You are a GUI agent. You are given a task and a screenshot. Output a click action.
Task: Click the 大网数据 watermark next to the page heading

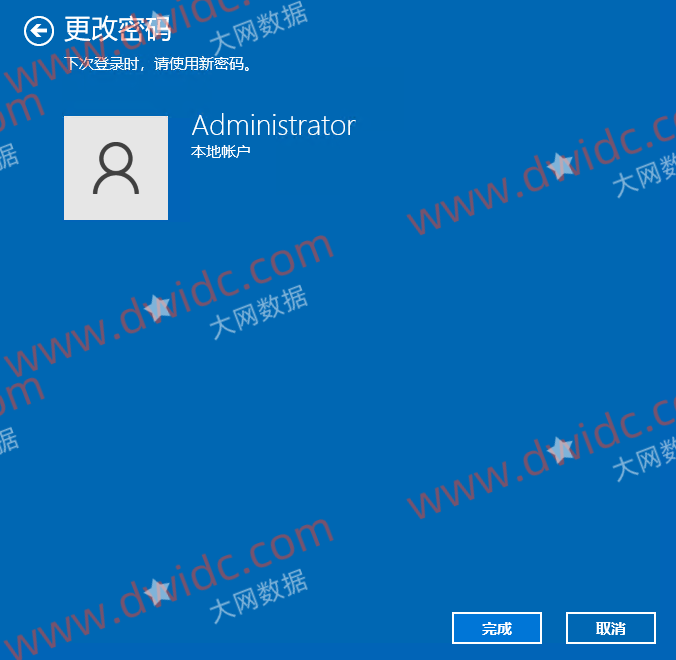[259, 28]
